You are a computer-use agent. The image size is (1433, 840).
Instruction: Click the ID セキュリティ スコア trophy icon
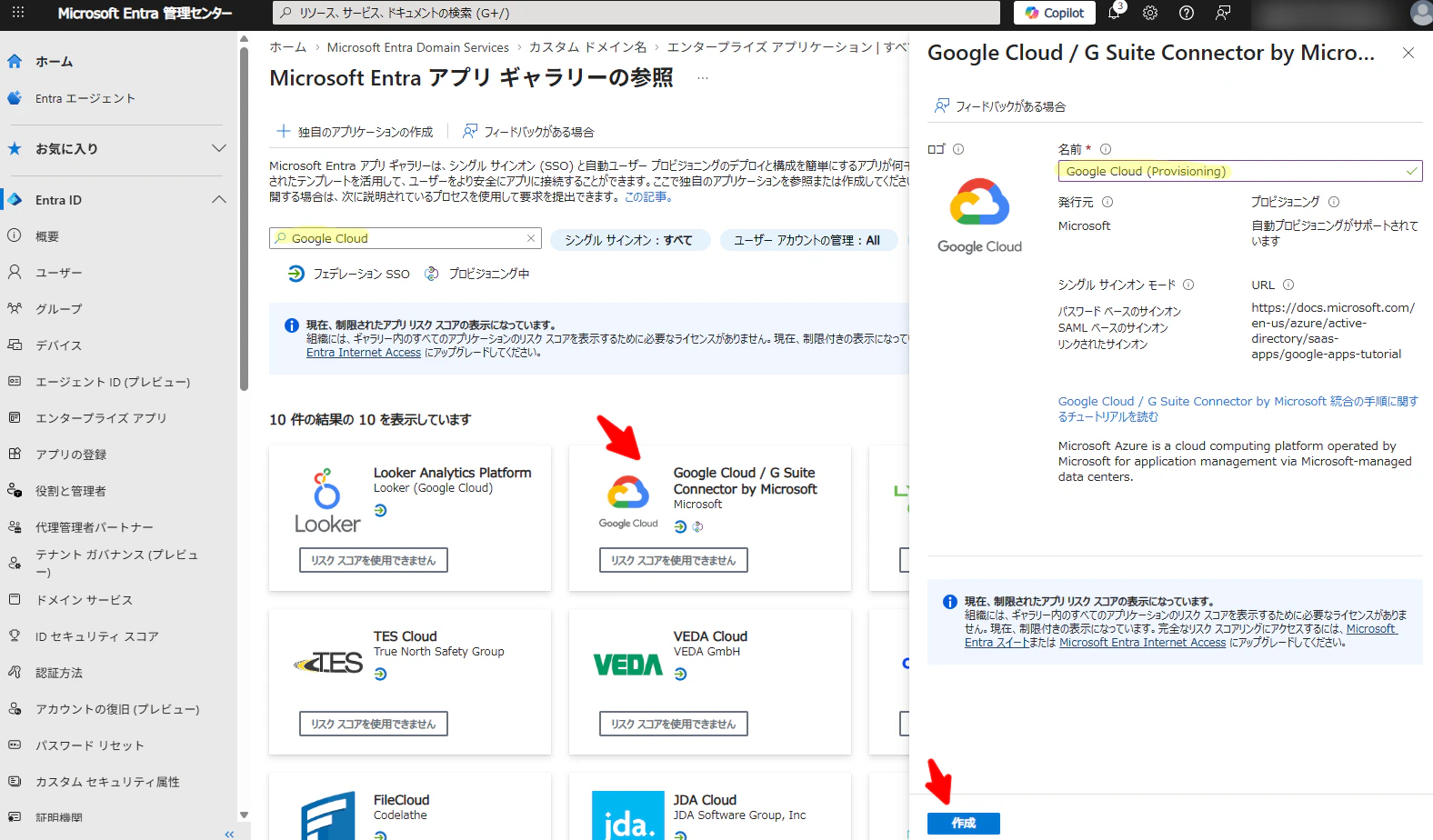[15, 636]
